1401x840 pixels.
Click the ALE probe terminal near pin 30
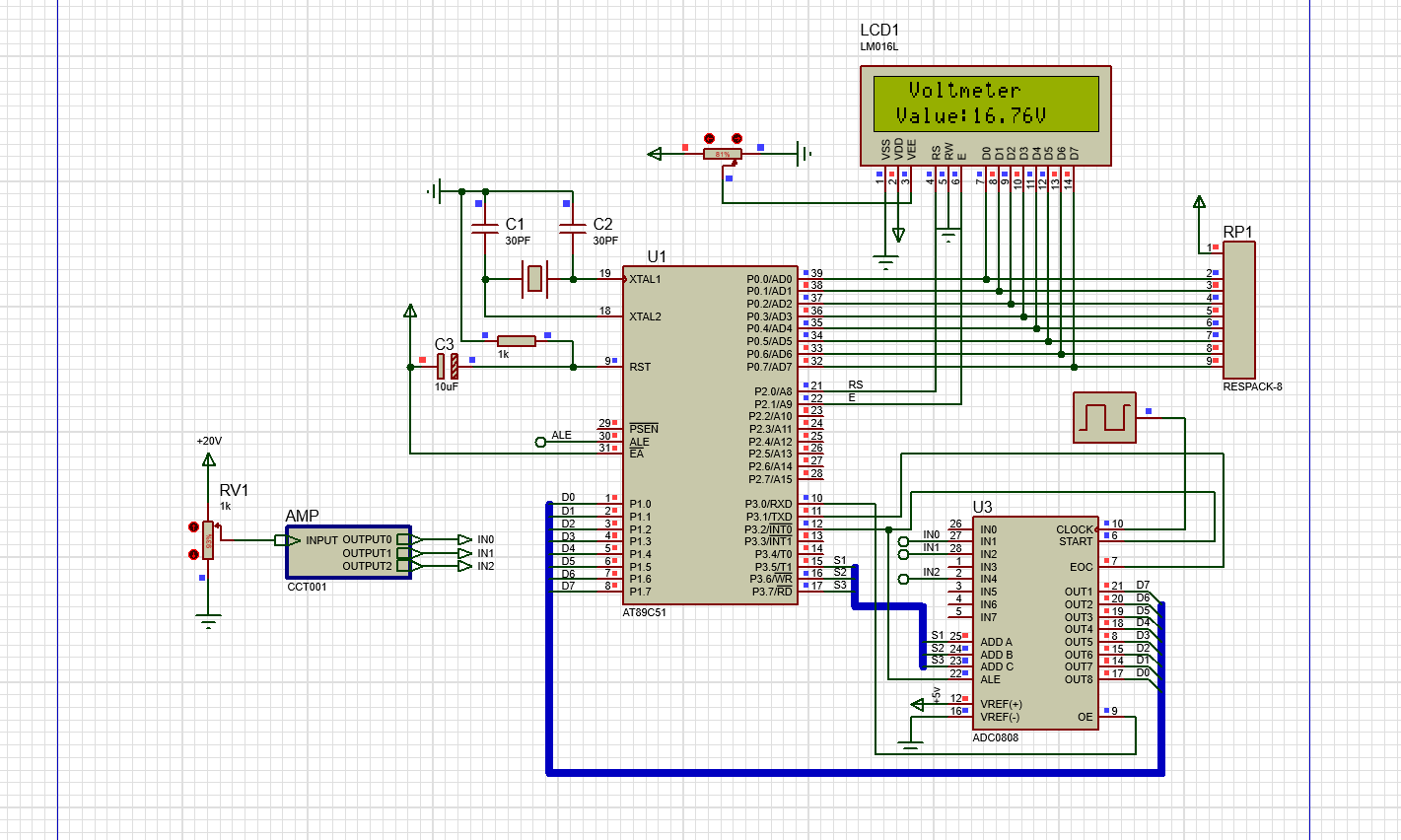[x=540, y=442]
